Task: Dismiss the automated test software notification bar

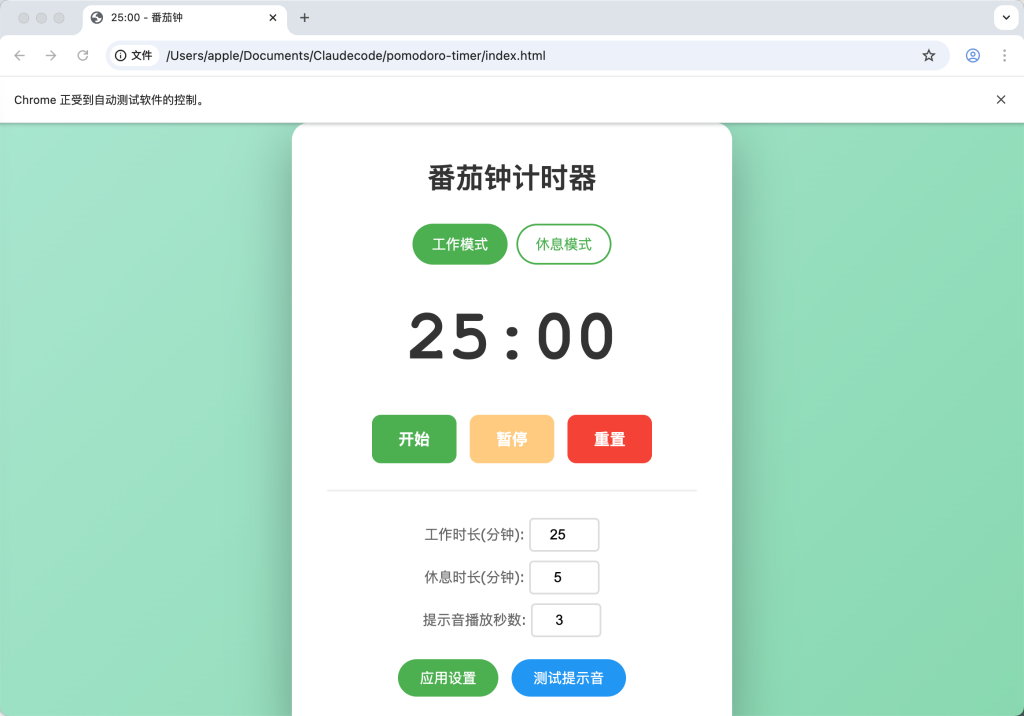Action: [1000, 100]
